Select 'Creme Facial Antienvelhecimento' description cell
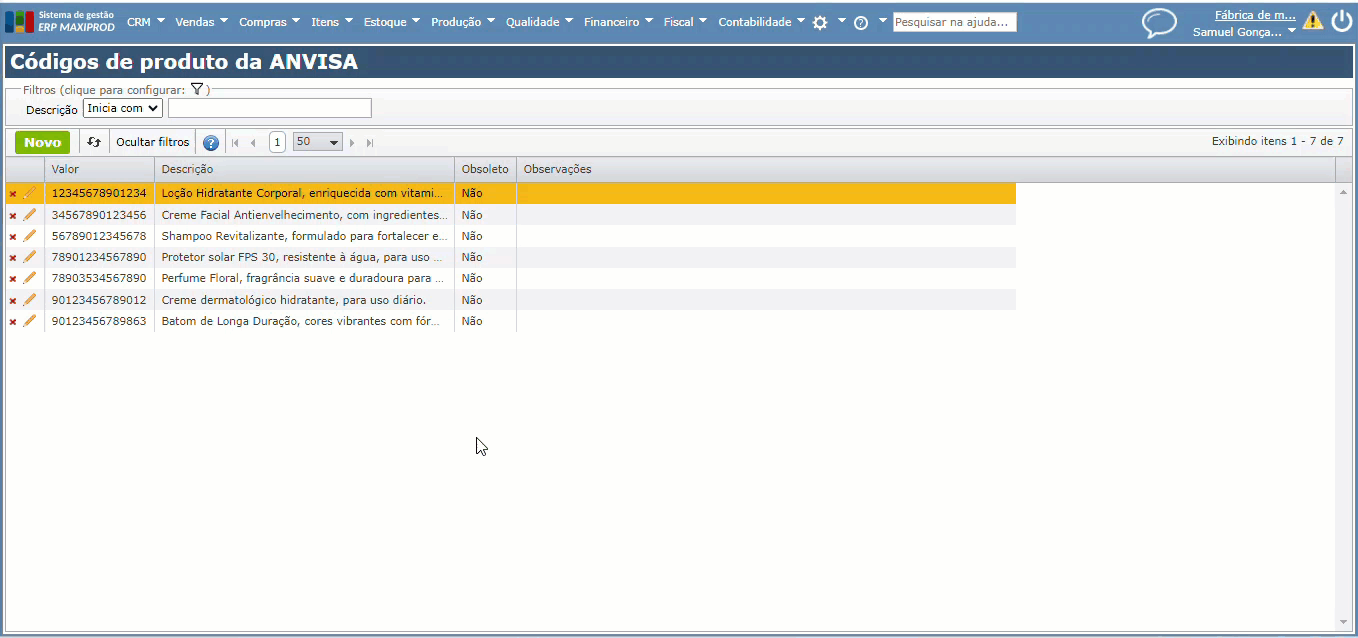The image size is (1358, 638). coord(305,215)
